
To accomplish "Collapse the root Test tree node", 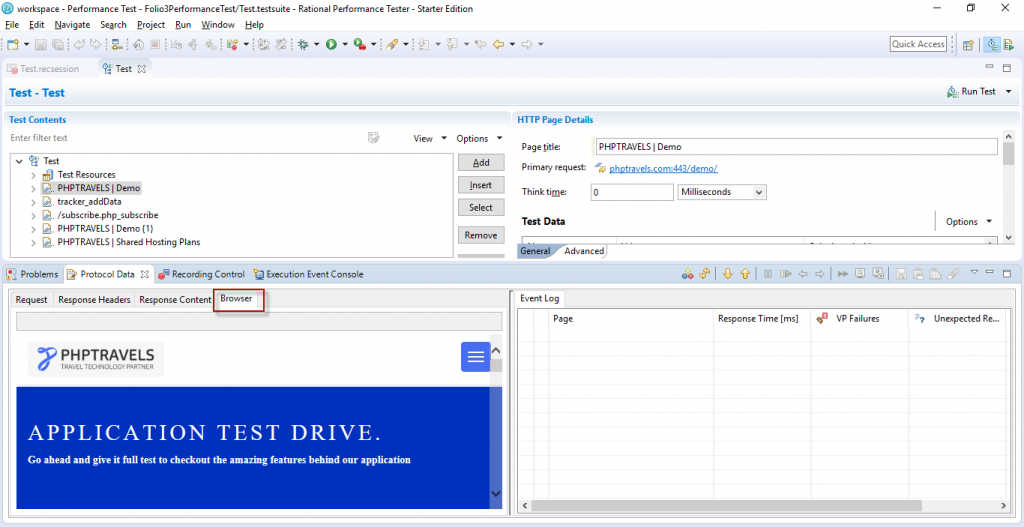I will [x=19, y=161].
